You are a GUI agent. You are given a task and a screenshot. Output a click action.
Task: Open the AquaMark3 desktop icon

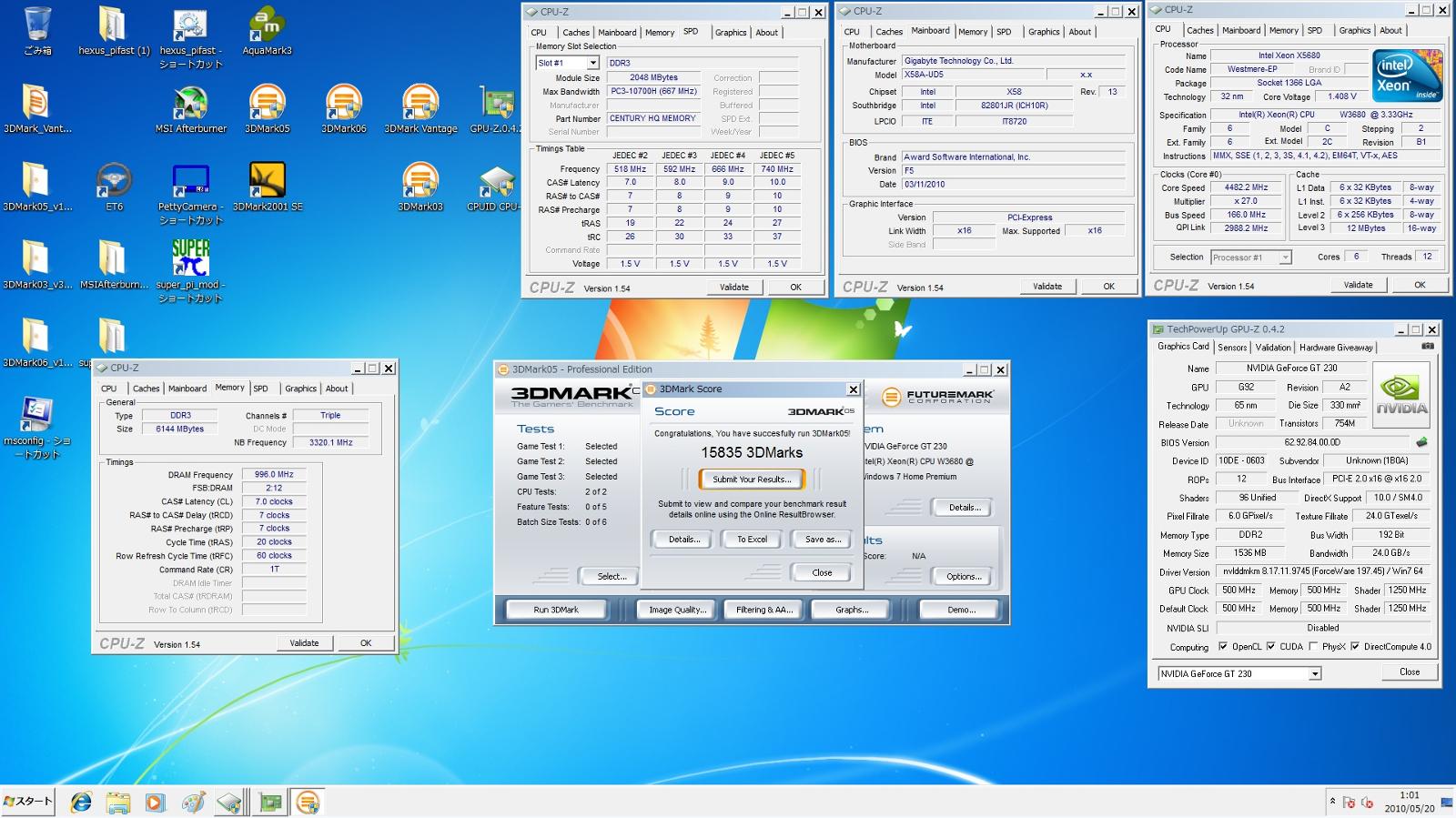[267, 31]
